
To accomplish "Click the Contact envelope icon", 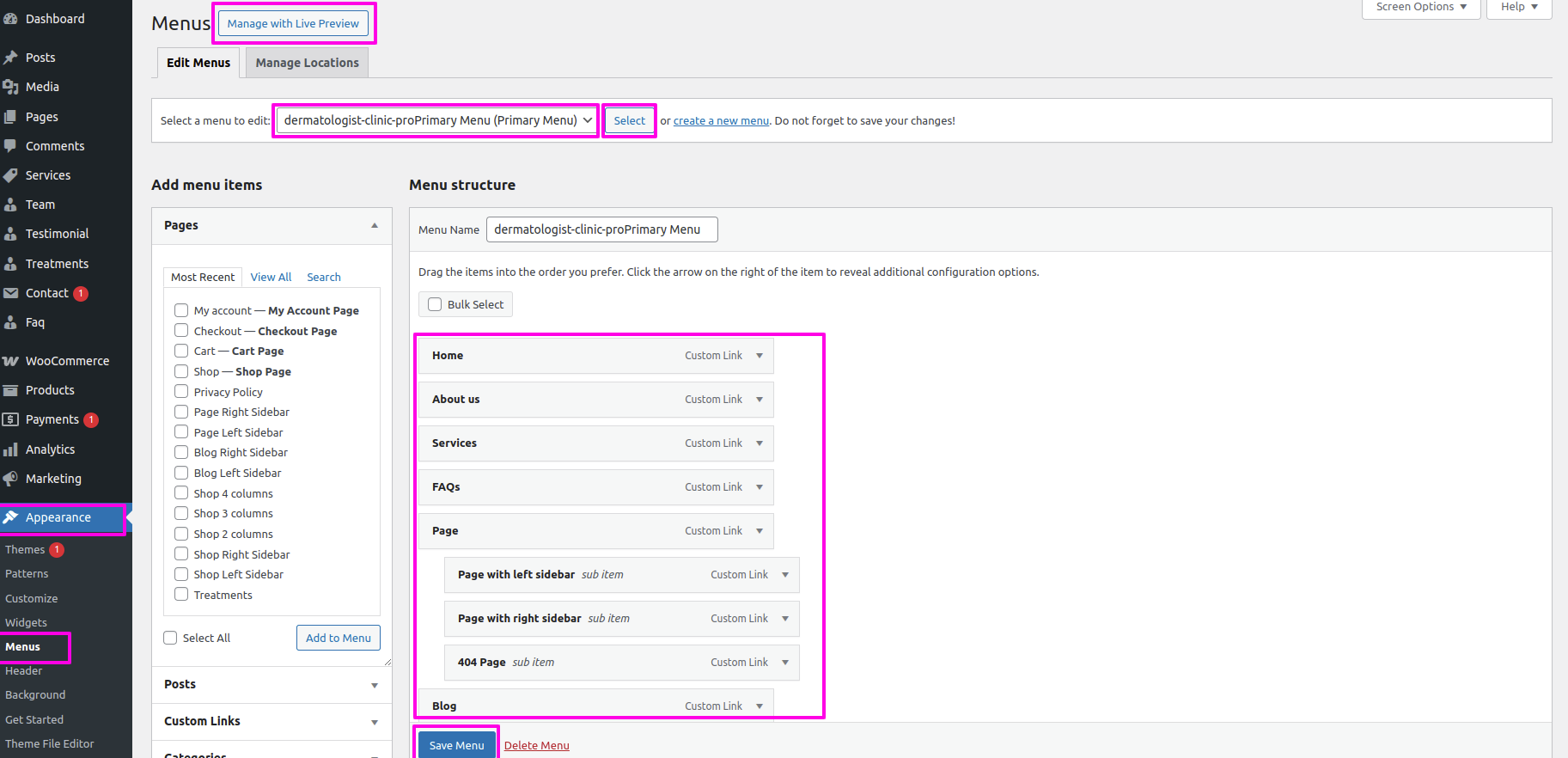I will (10, 293).
